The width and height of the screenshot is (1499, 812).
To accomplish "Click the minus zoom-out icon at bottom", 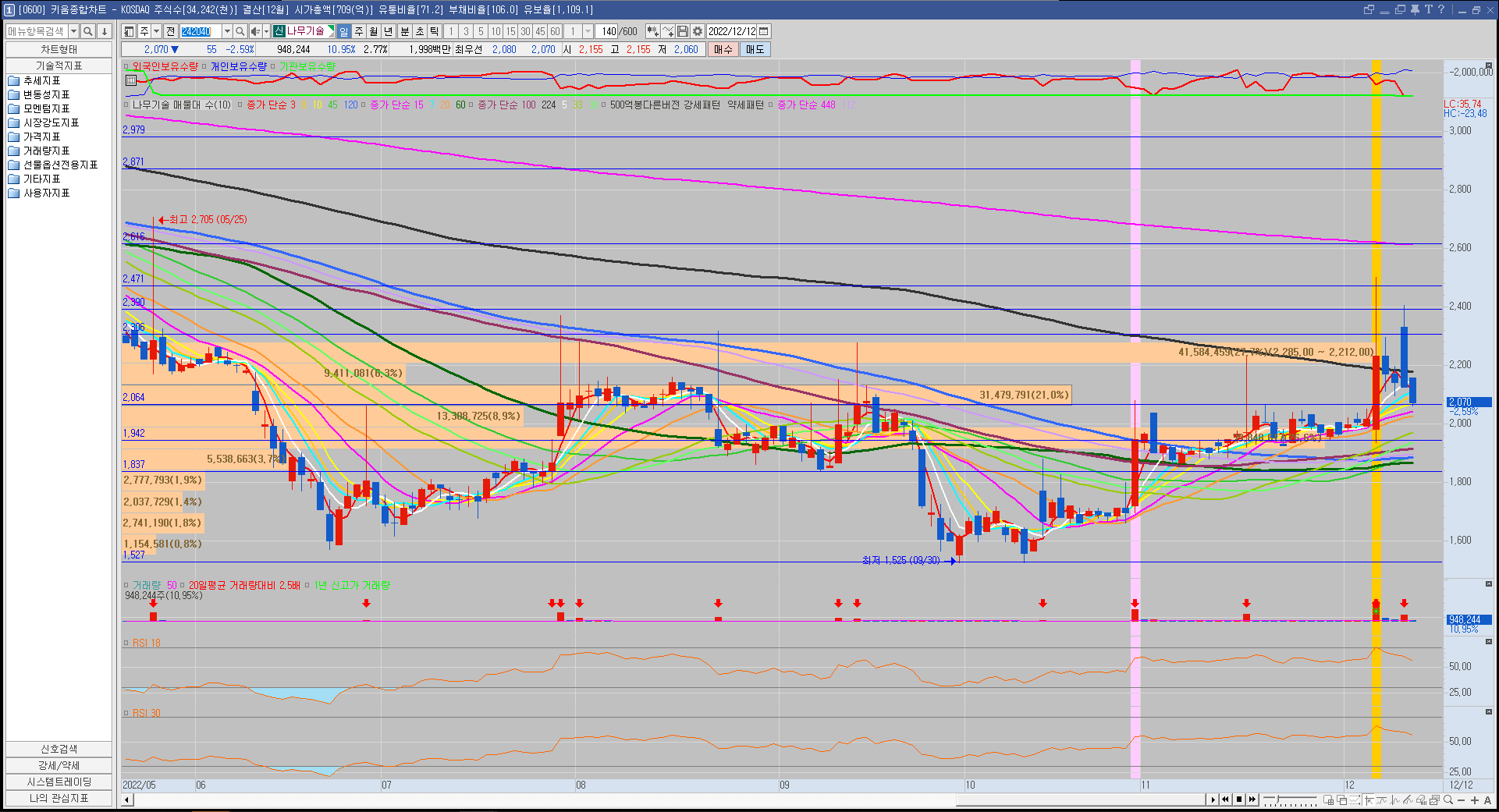I will point(1461,800).
